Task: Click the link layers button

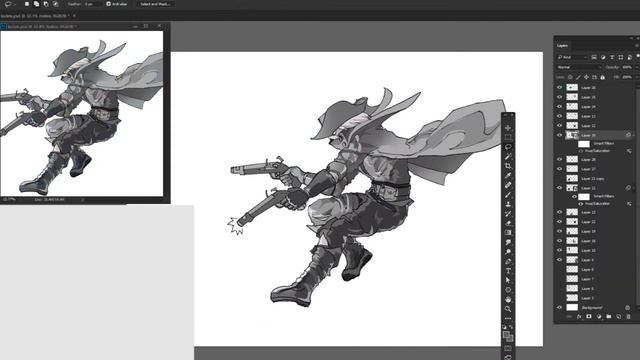Action: (x=569, y=317)
